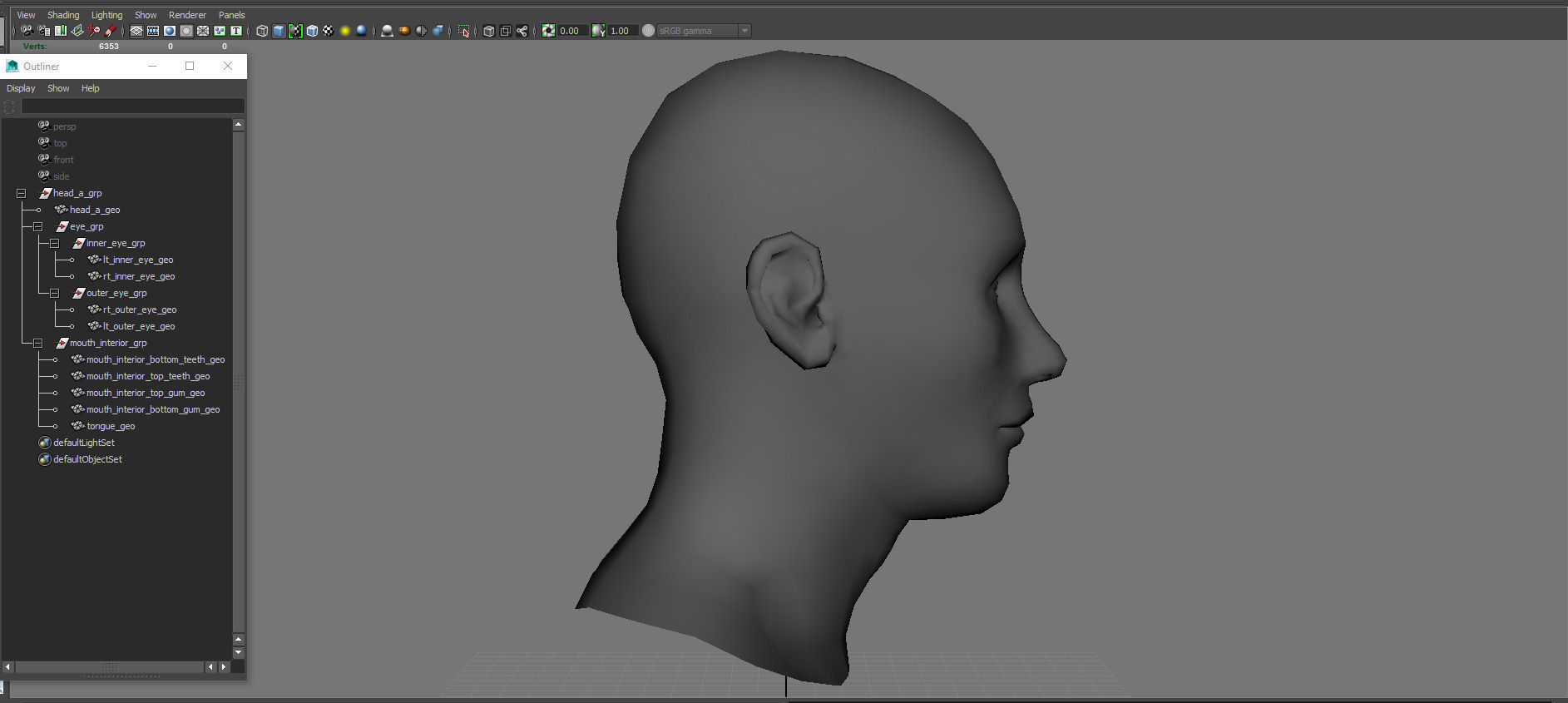
Task: Click the Shadows blue sphere icon
Action: tap(362, 31)
